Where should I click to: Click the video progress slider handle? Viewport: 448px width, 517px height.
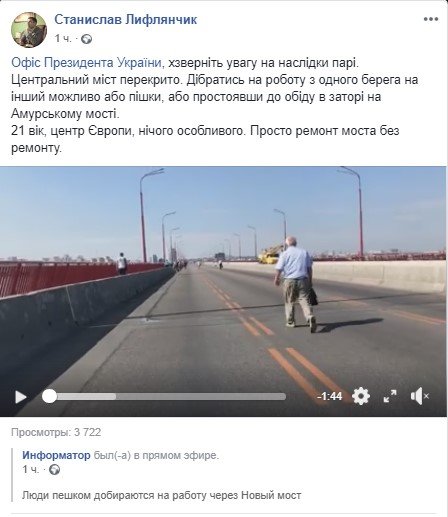tap(49, 396)
